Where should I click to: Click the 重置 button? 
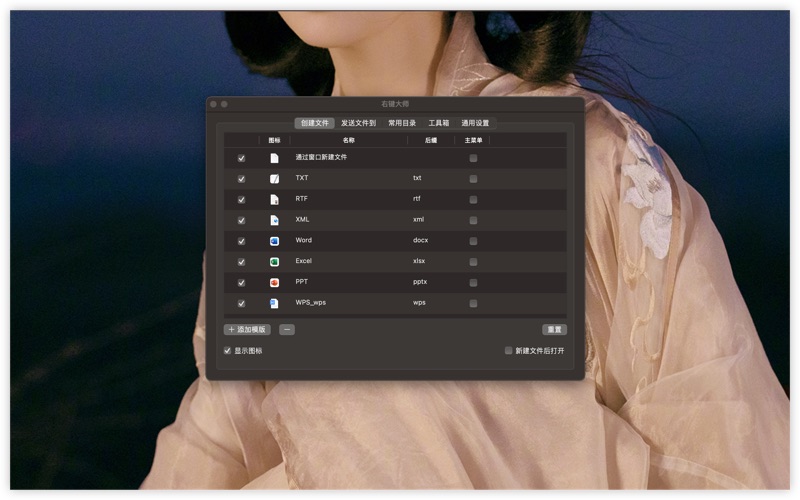(555, 330)
